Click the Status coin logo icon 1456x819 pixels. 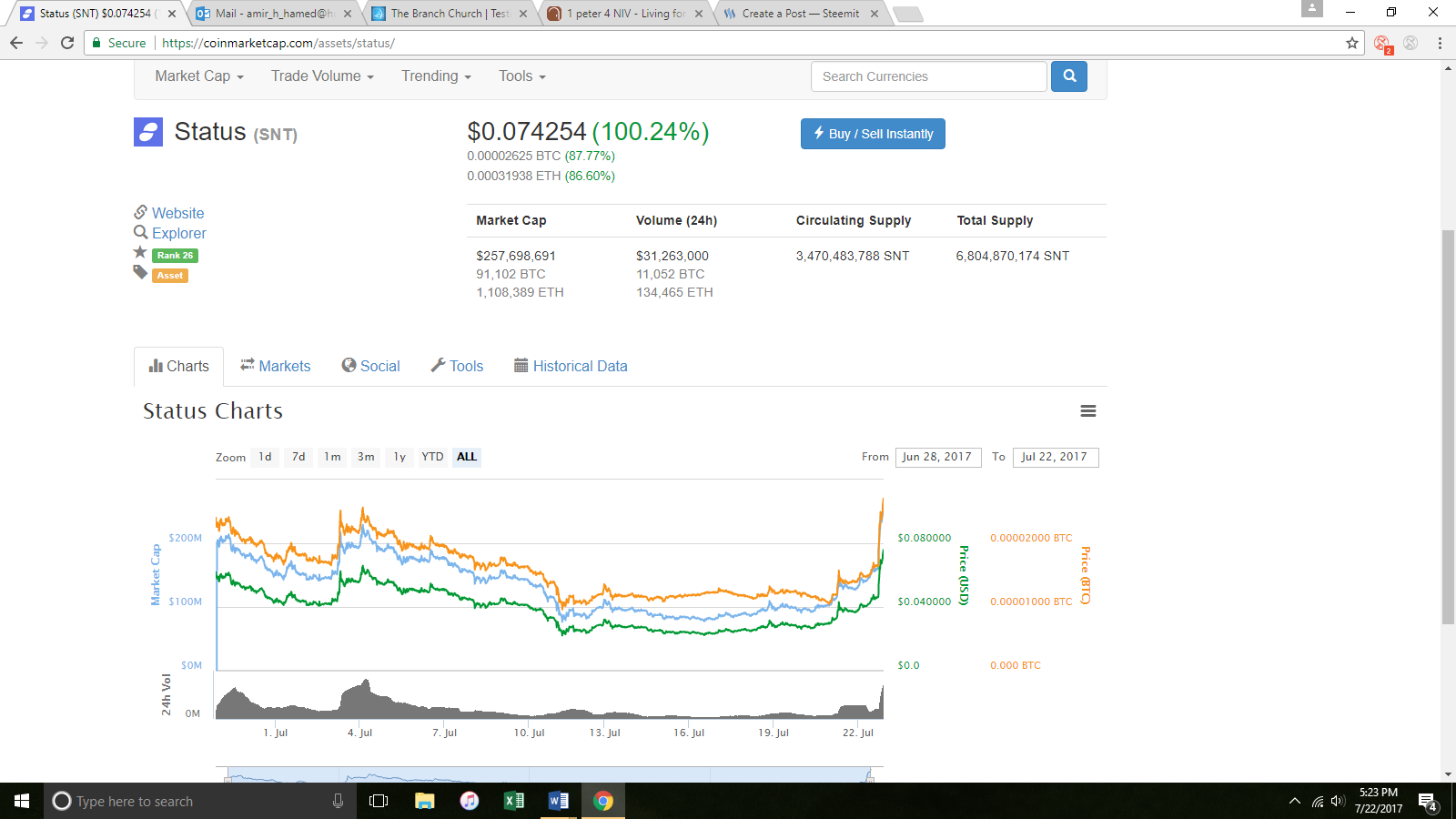148,132
